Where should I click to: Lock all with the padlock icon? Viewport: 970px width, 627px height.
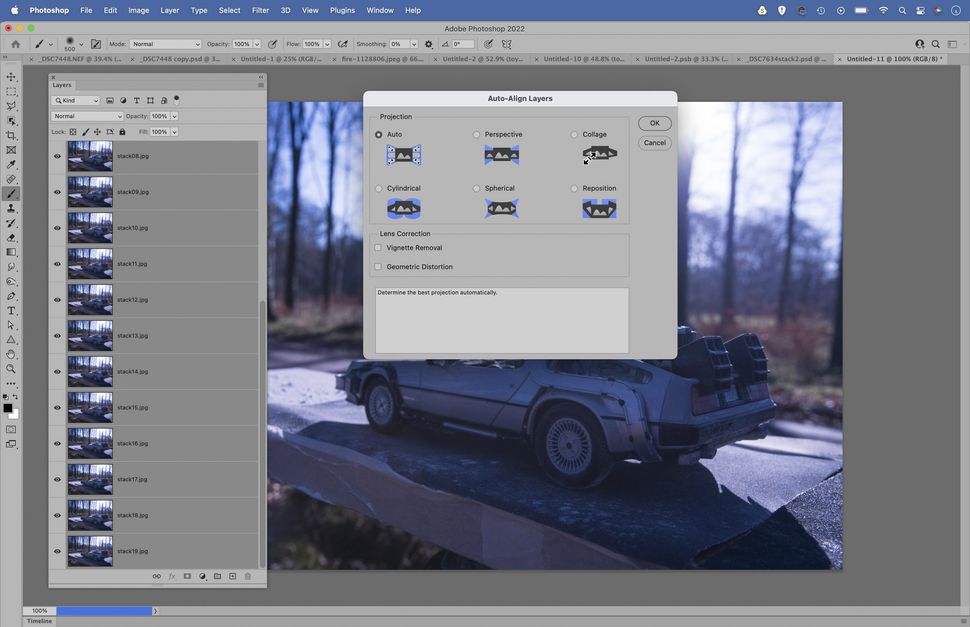[x=122, y=132]
